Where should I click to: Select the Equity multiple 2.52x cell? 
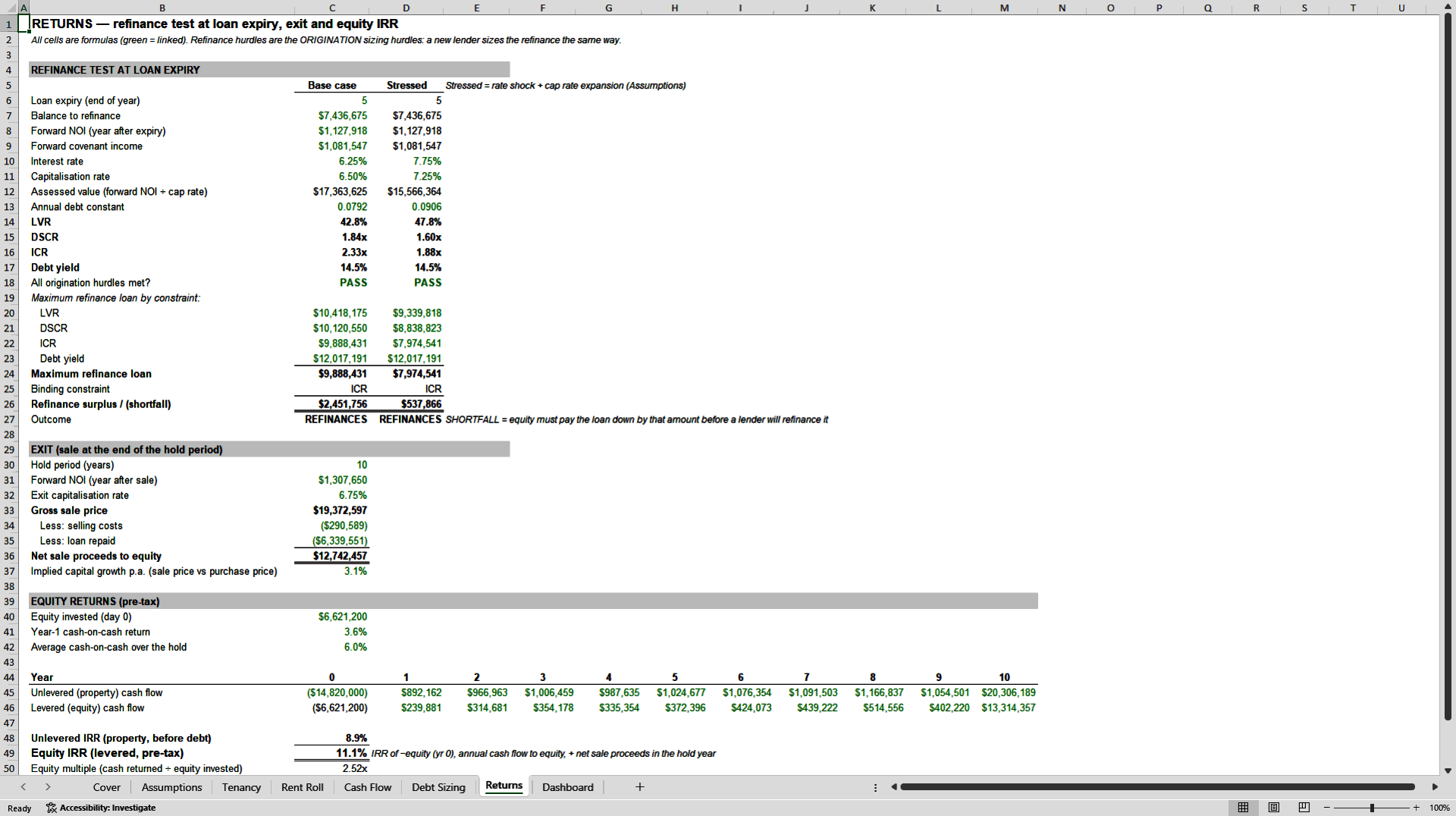tap(332, 768)
